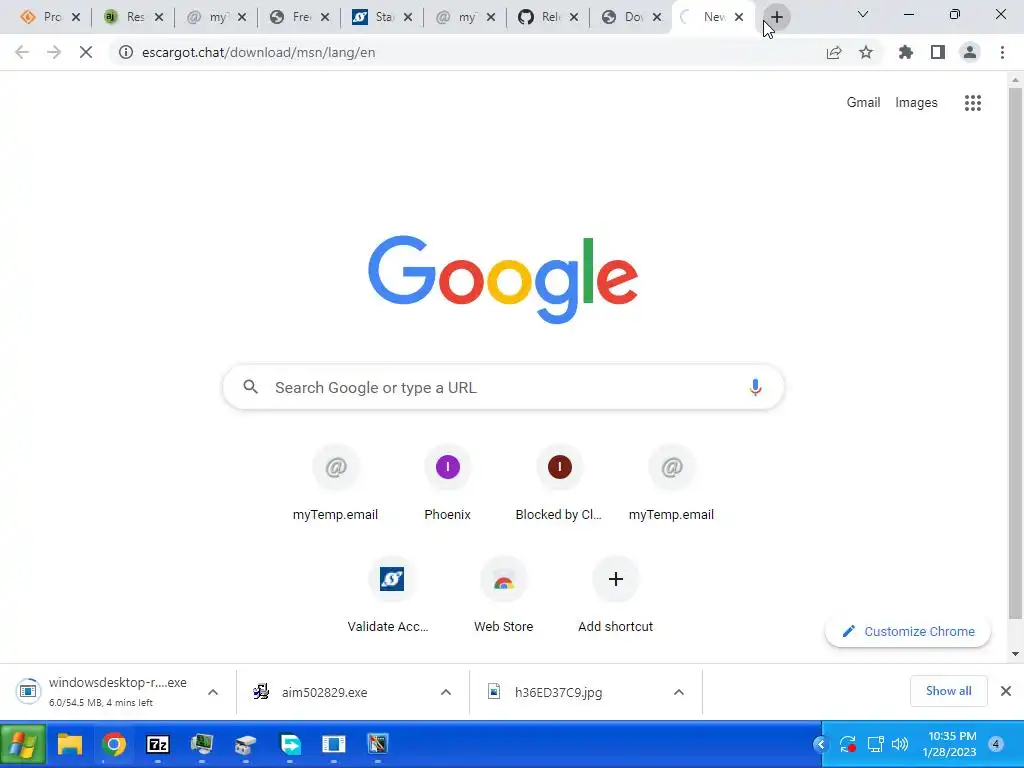Open the Chrome profile avatar
This screenshot has width=1024, height=768.
970,52
